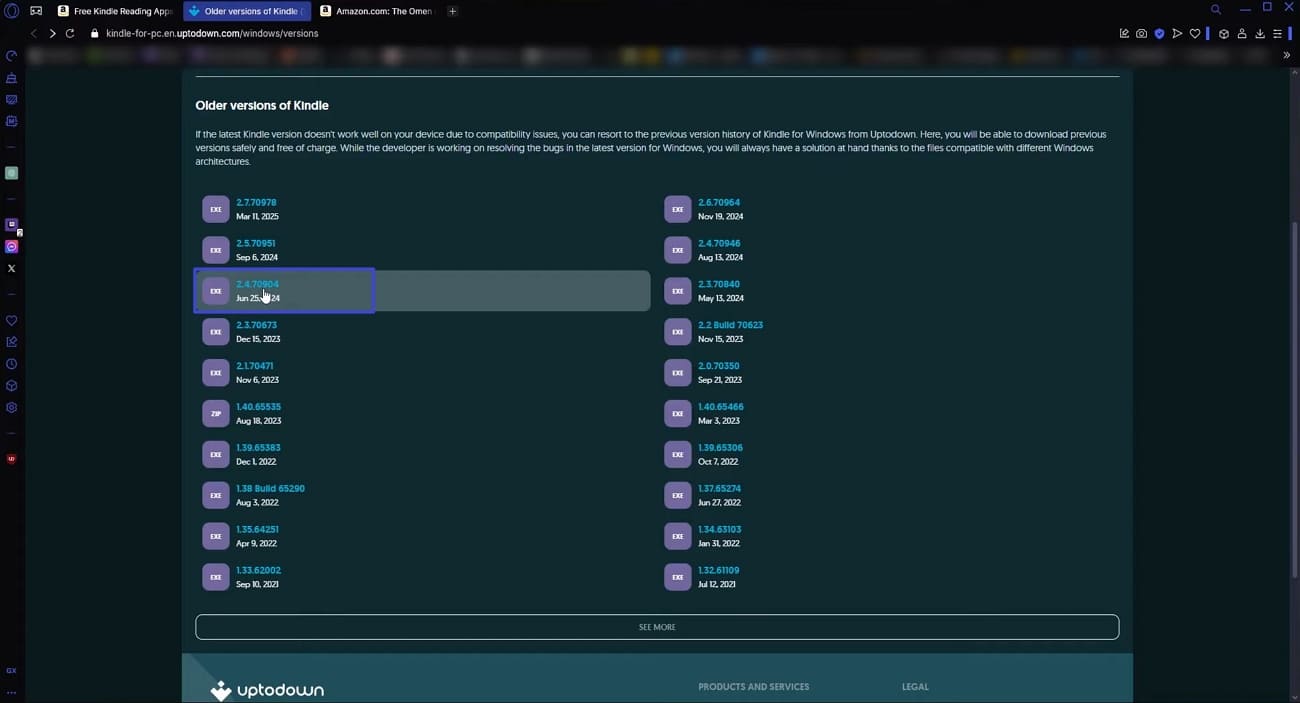Viewport: 1300px width, 703px height.
Task: Open version 2.7.70978 download link
Action: [256, 202]
